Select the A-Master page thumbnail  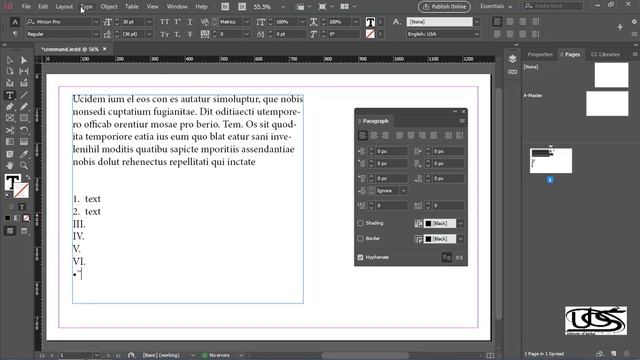coord(607,104)
